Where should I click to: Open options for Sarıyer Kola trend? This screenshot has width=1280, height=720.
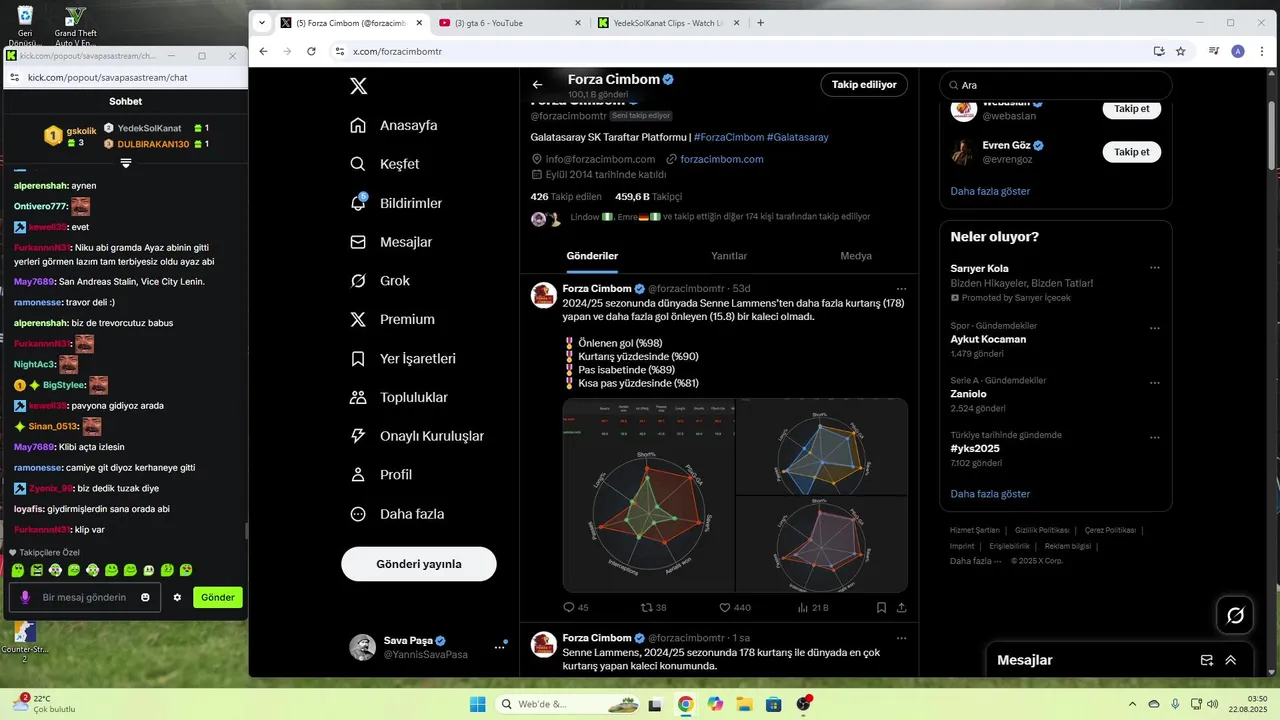[x=1155, y=268]
